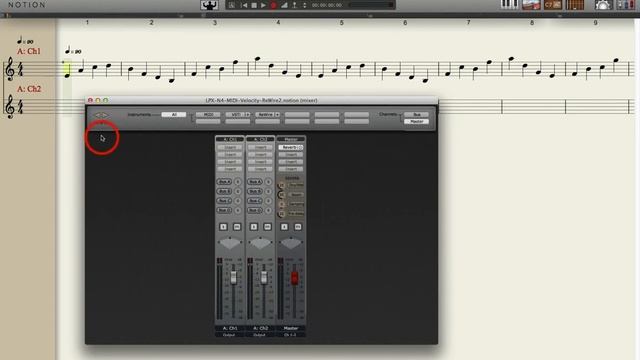
Task: Open the guitar fretboard icon
Action: (575, 5)
